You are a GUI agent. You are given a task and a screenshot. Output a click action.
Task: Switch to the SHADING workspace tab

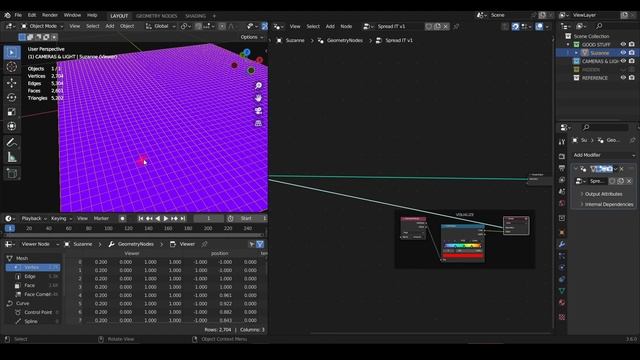tap(196, 16)
